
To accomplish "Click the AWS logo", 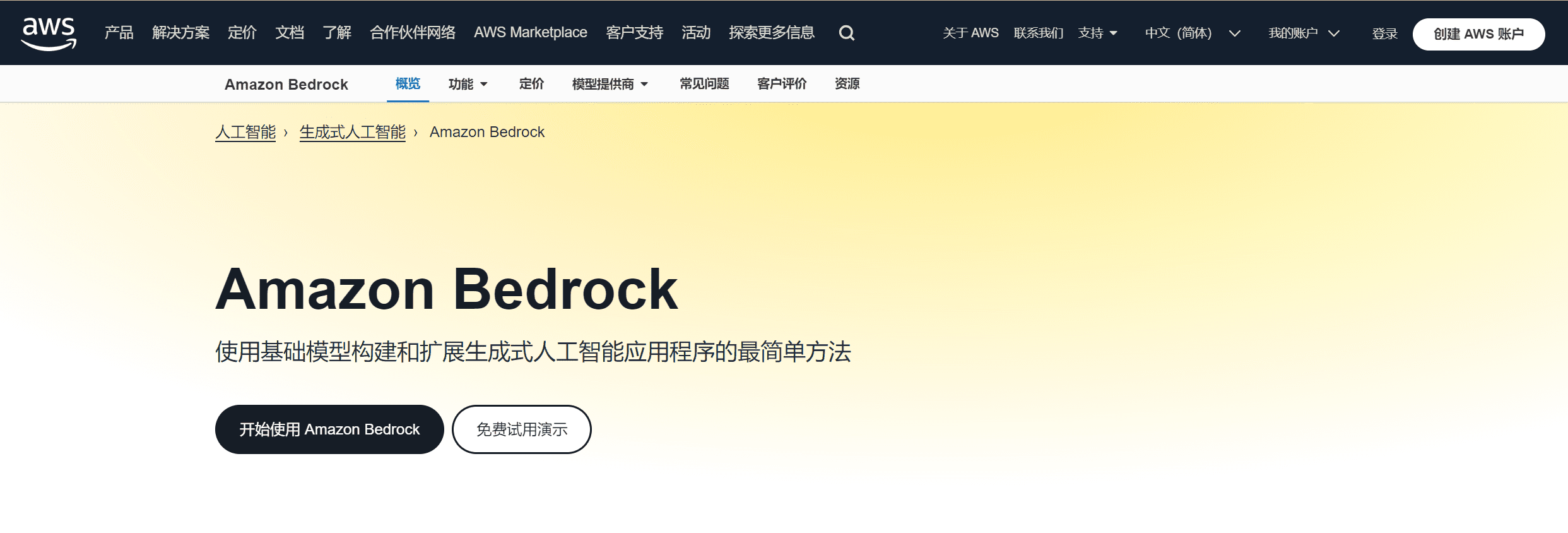I will tap(49, 33).
